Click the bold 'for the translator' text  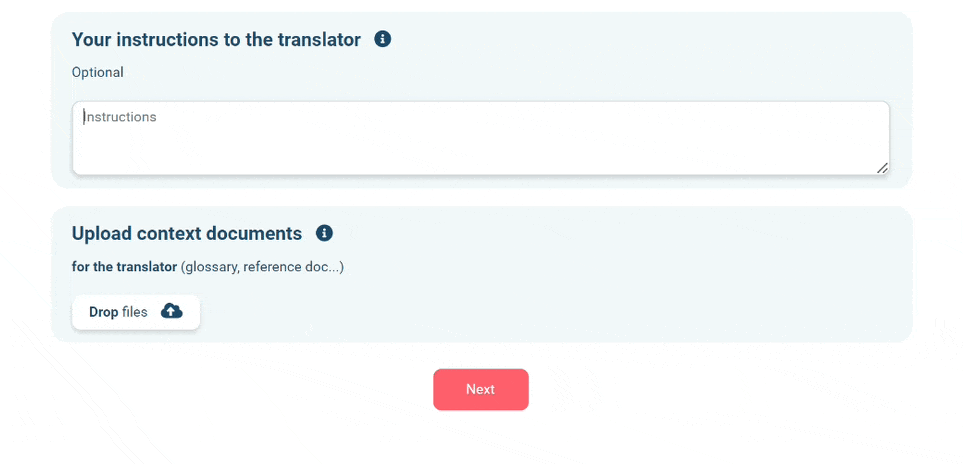pos(125,268)
